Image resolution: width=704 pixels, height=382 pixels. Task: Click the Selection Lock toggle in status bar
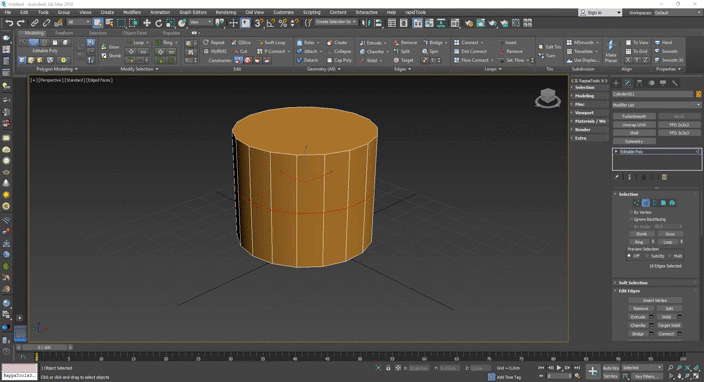[388, 368]
